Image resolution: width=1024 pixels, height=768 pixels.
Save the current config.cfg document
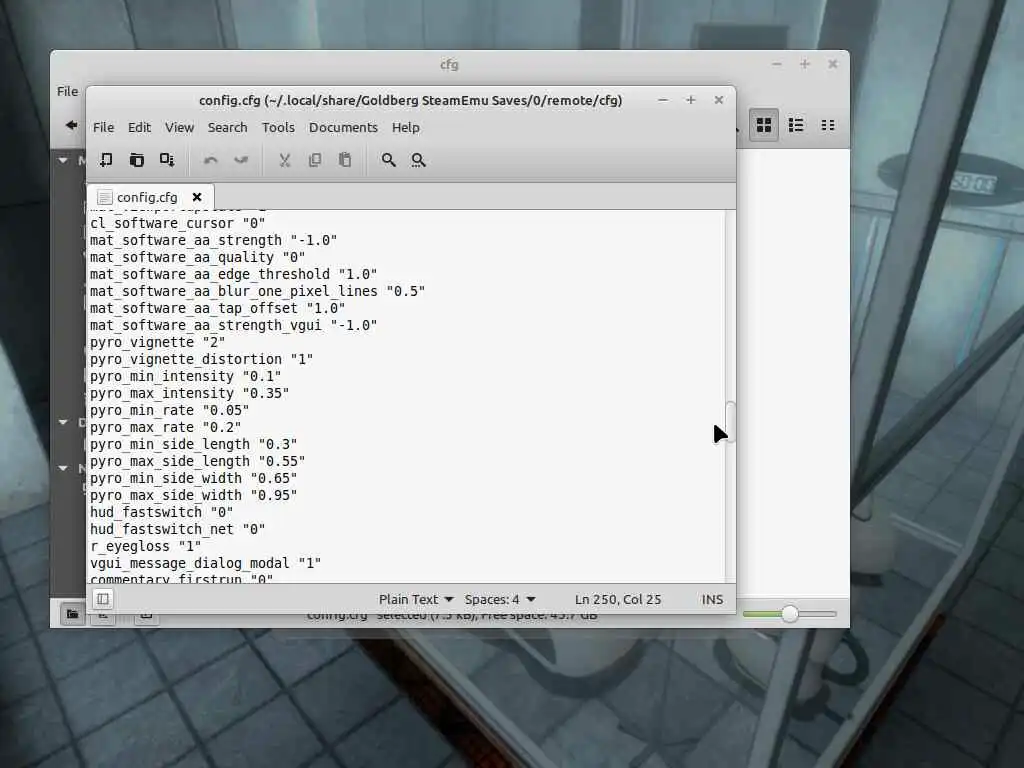167,160
